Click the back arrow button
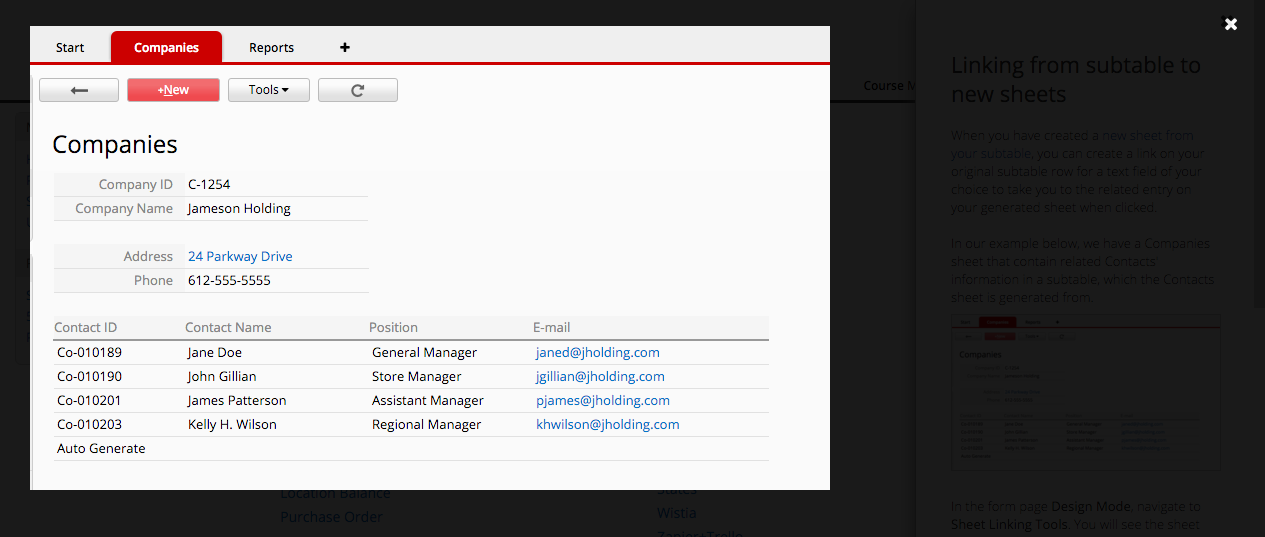The image size is (1265, 537). pos(79,90)
